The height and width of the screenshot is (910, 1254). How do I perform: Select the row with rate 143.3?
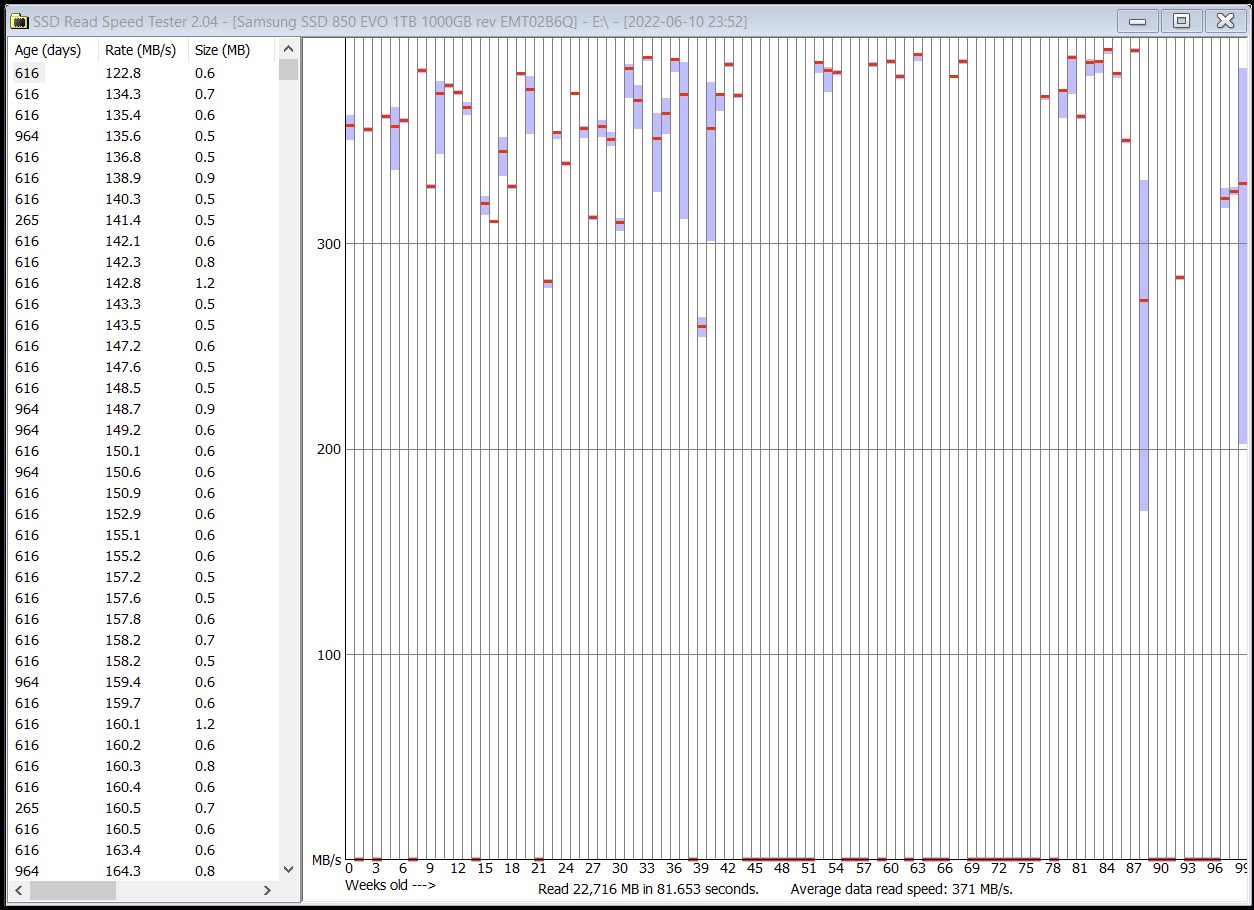pyautogui.click(x=142, y=304)
